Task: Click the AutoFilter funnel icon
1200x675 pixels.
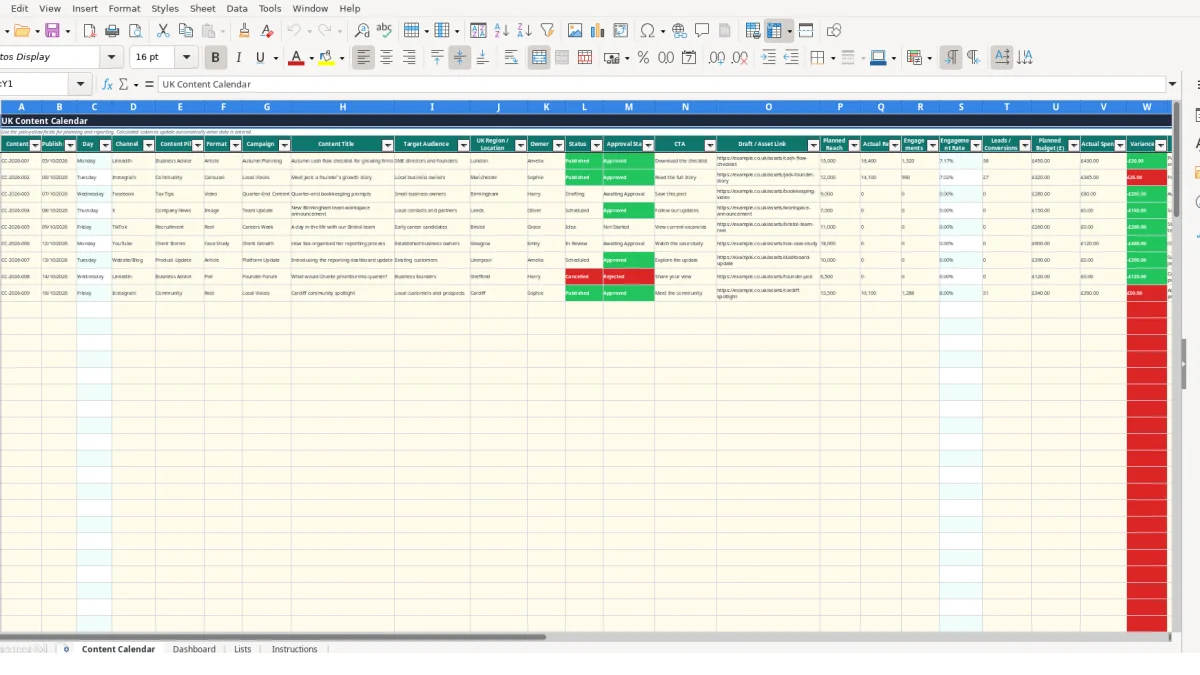Action: tap(547, 31)
